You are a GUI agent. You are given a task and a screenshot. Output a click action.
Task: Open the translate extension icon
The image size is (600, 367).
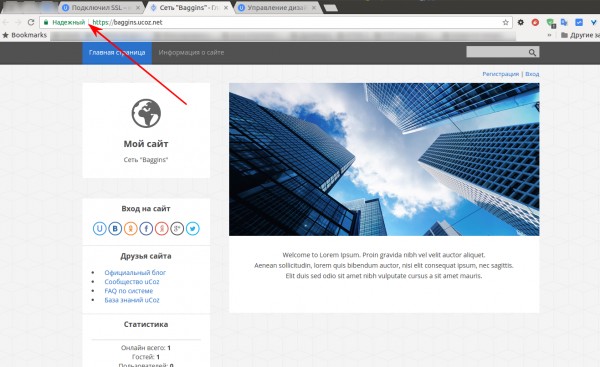[x=564, y=22]
